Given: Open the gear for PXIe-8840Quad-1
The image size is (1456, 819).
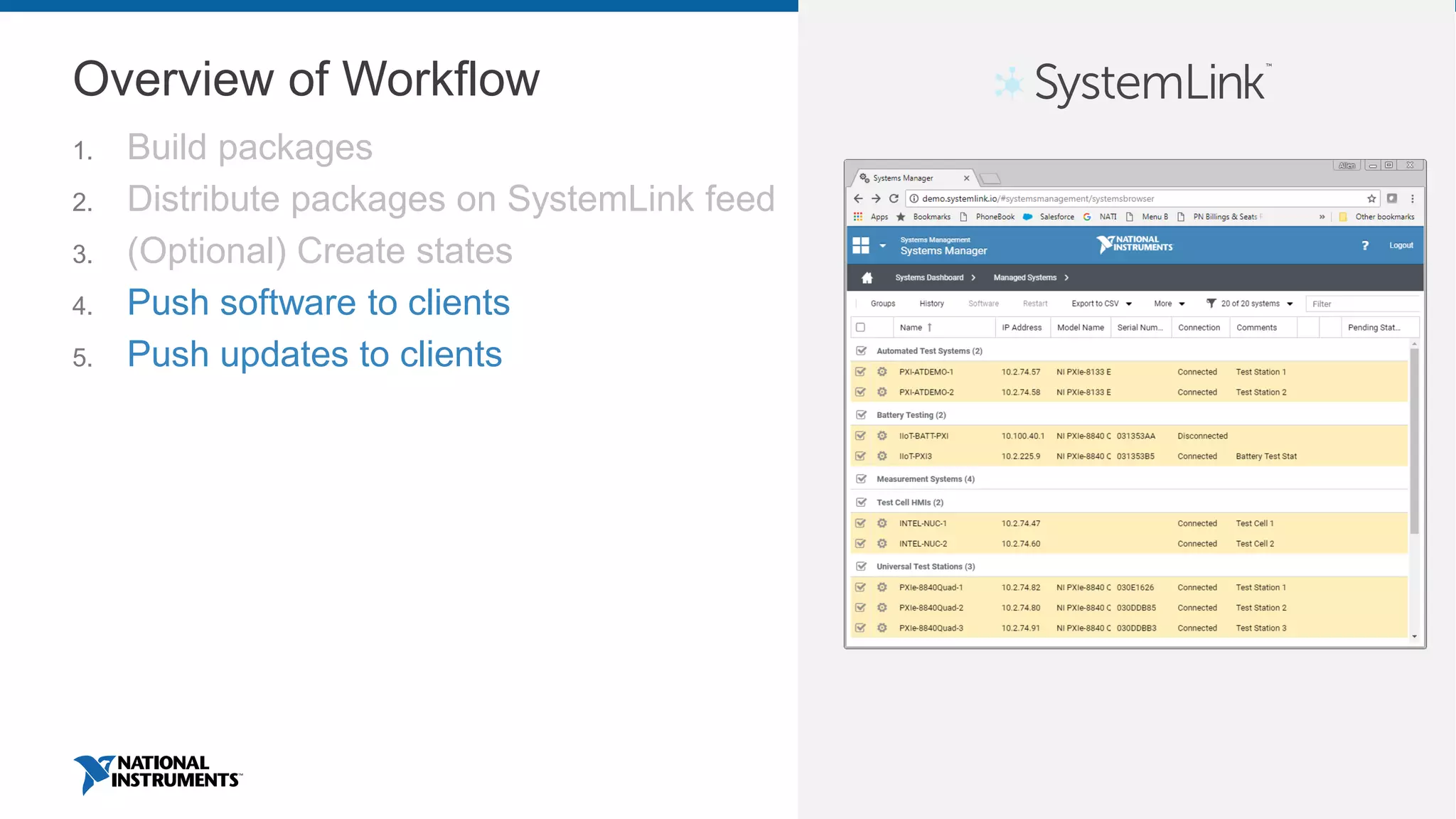Looking at the screenshot, I should click(x=882, y=587).
